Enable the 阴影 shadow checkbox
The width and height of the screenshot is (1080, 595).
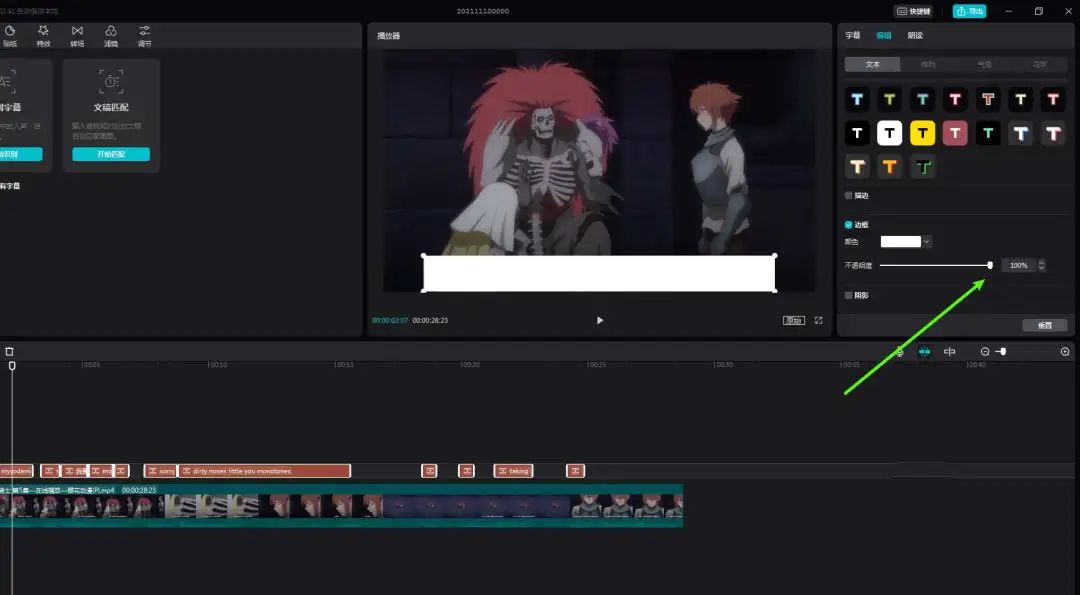coord(849,295)
